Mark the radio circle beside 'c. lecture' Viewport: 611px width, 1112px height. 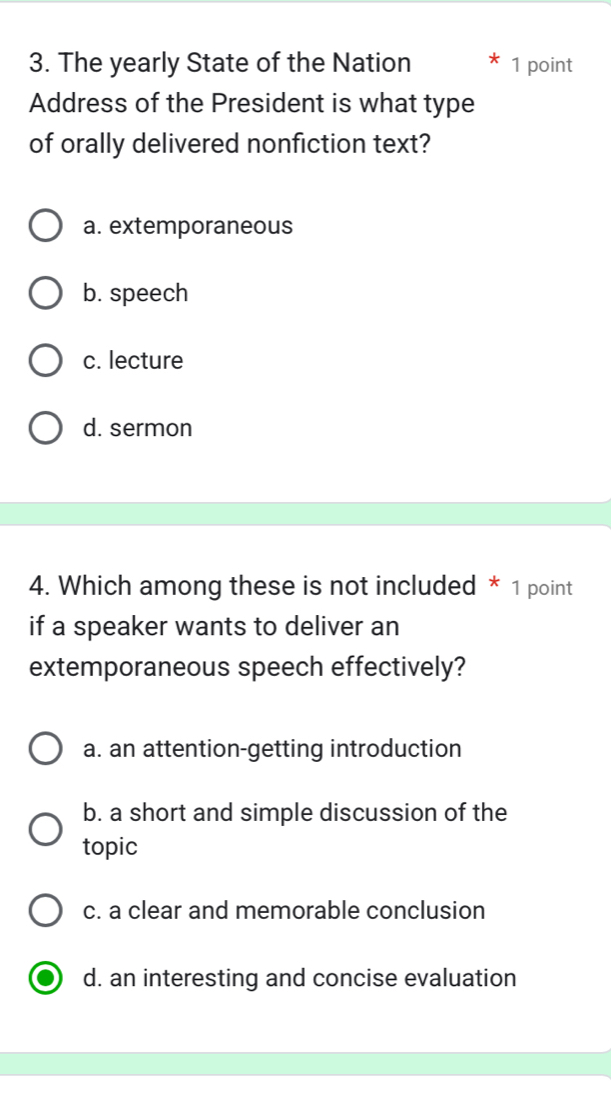[x=45, y=361]
